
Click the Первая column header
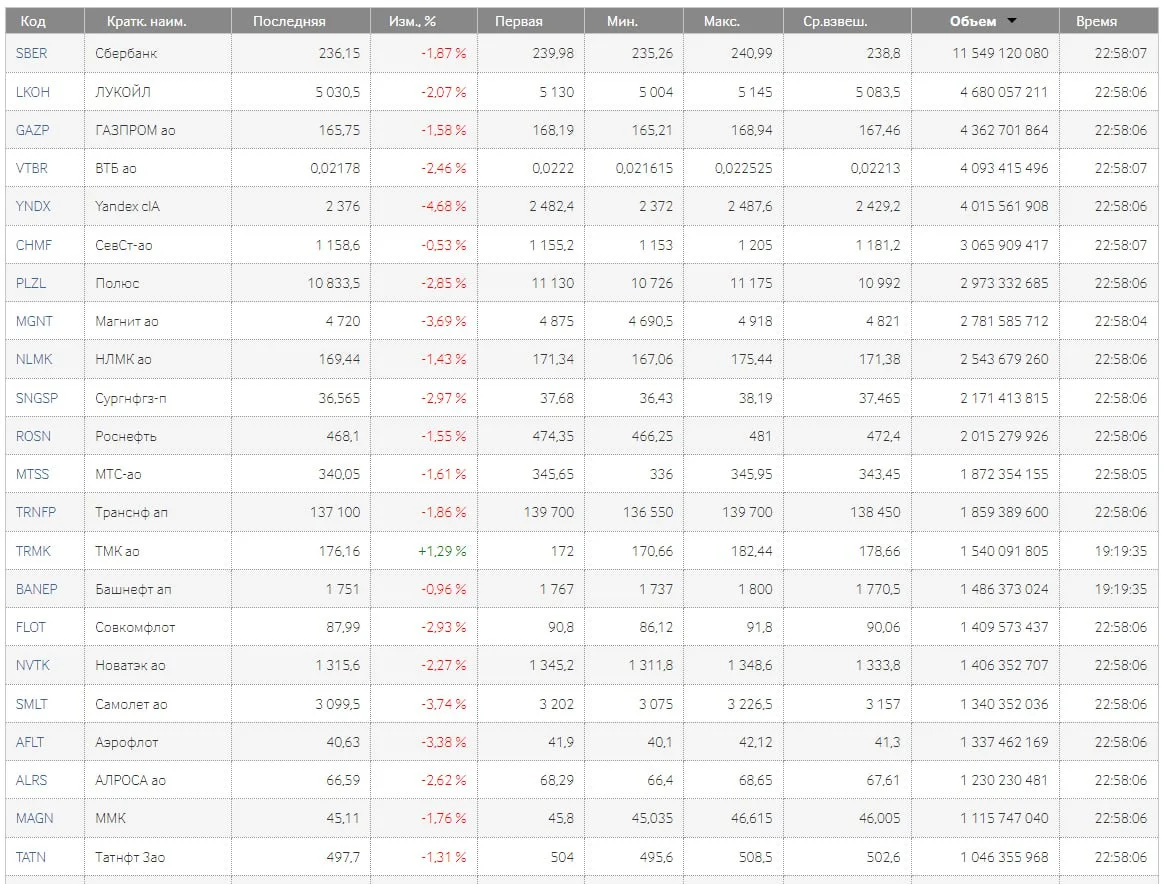(x=519, y=21)
